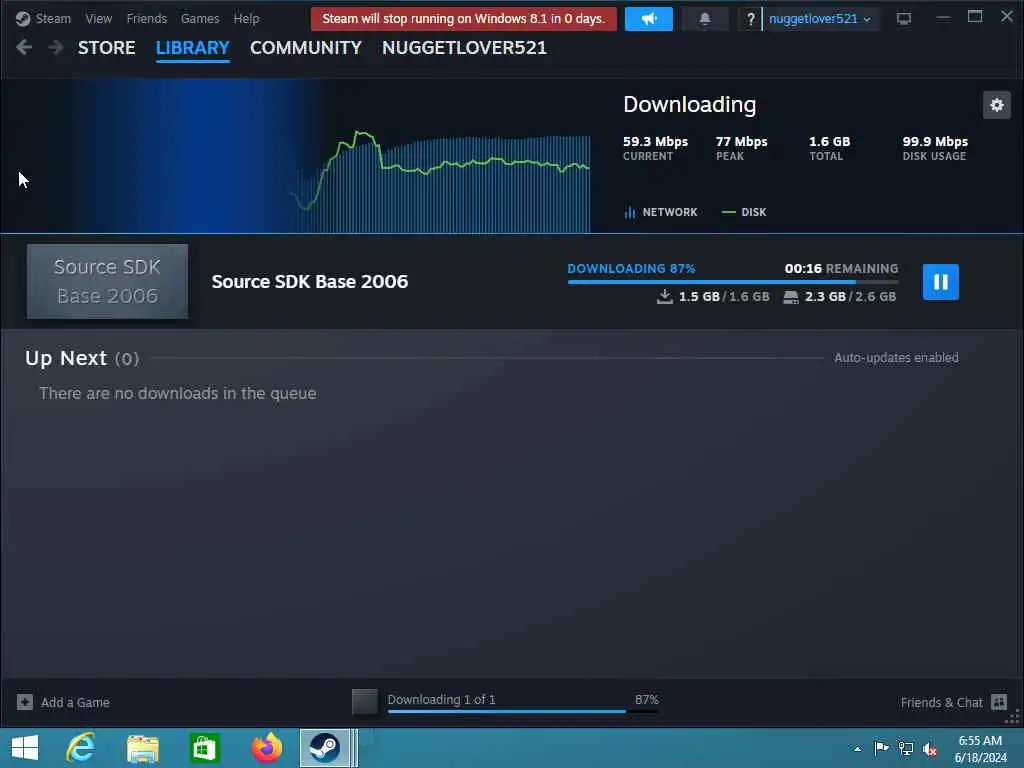
Task: Expand the nuggetlover521 account dropdown
Action: coord(820,19)
